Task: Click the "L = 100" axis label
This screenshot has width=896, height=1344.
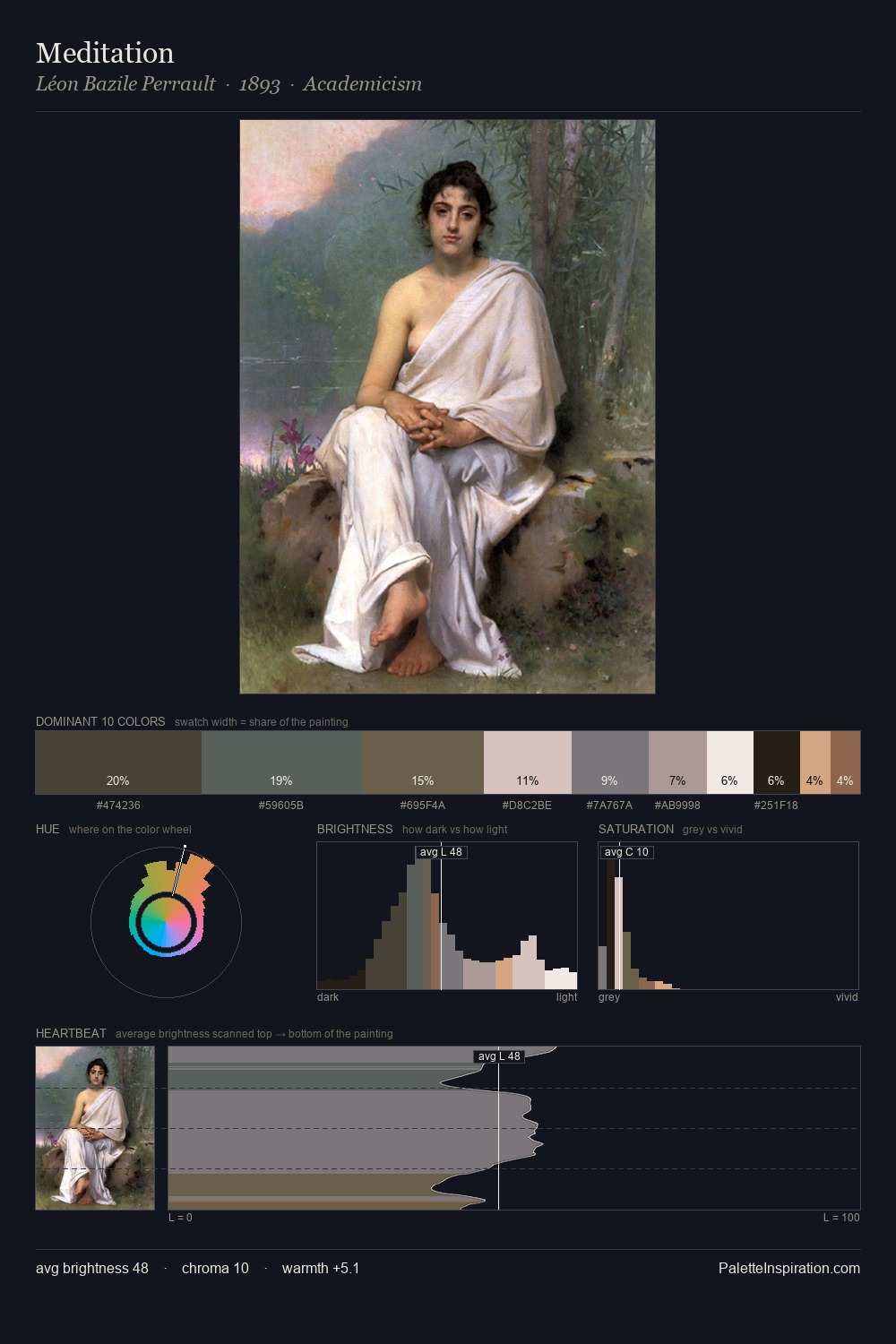Action: [x=841, y=1218]
